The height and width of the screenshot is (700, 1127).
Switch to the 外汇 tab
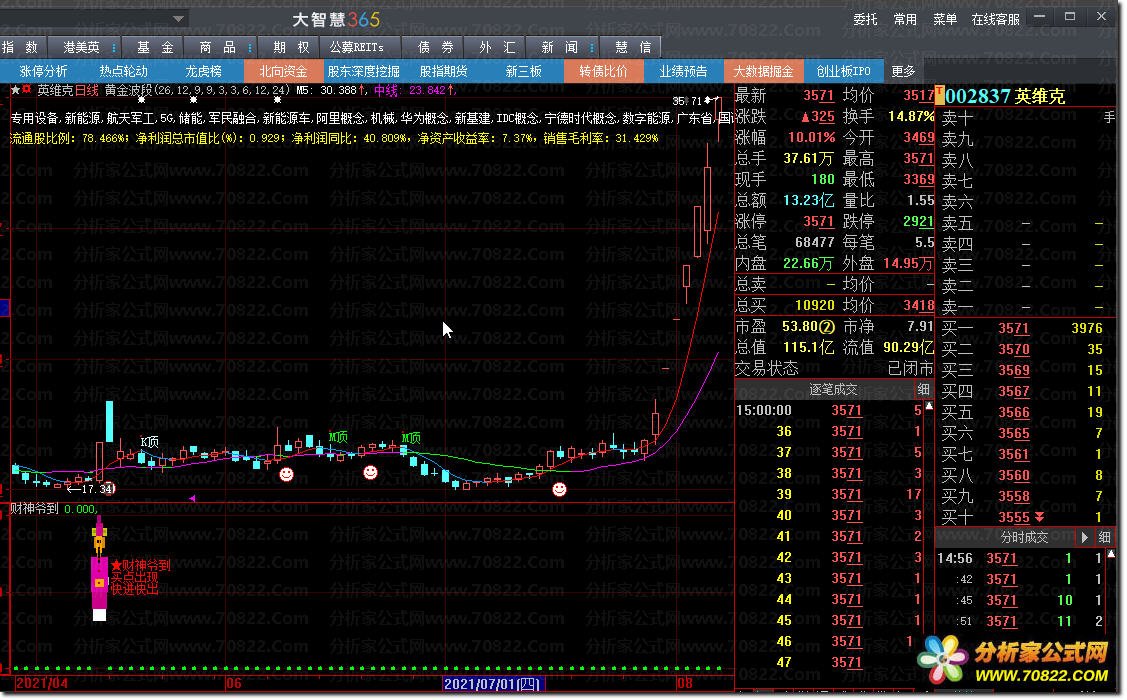497,47
